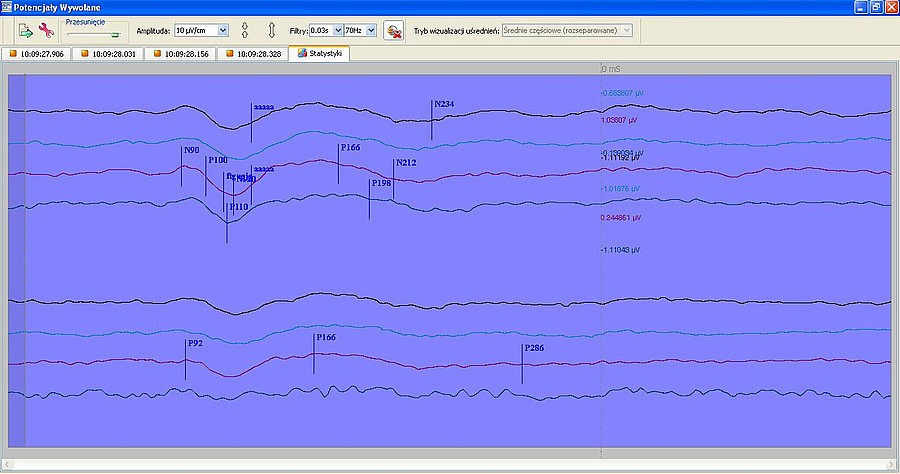
Task: Switch to the 10:09:28.328 tab
Action: 253,54
